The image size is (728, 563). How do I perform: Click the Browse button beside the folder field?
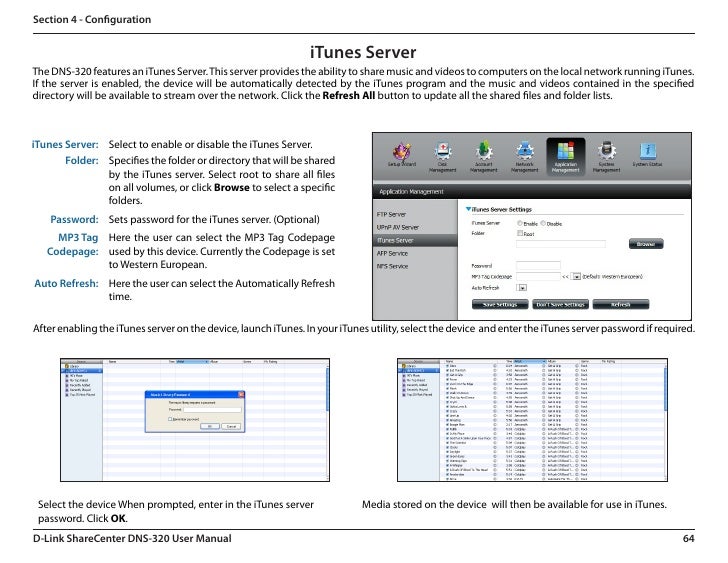point(646,244)
